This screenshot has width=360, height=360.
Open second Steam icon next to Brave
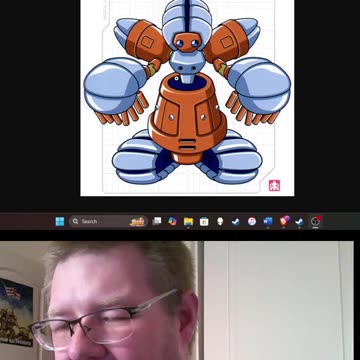[299, 221]
